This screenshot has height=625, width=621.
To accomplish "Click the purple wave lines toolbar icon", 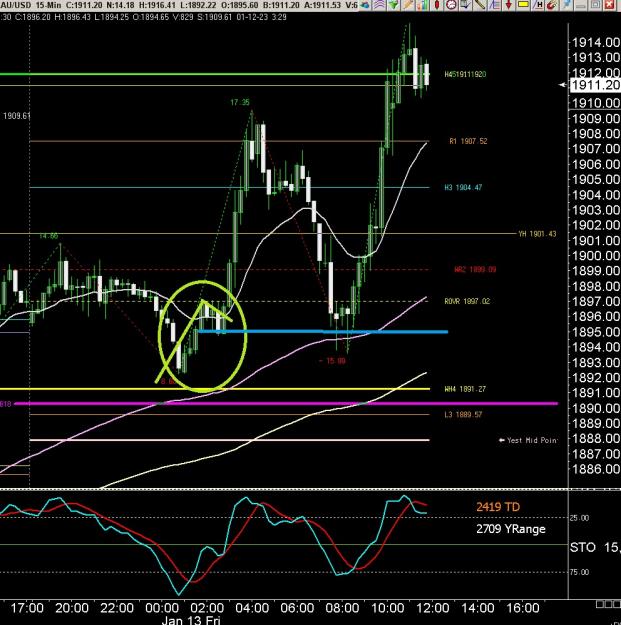I will coord(379,4).
